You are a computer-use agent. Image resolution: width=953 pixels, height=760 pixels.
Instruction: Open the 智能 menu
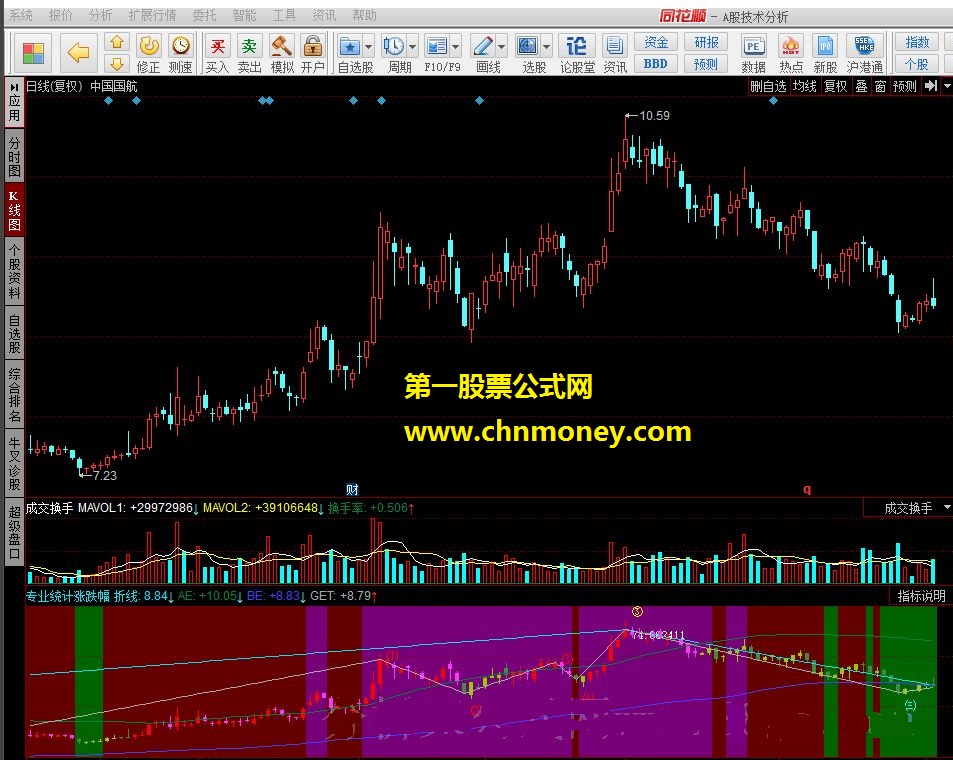tap(244, 15)
